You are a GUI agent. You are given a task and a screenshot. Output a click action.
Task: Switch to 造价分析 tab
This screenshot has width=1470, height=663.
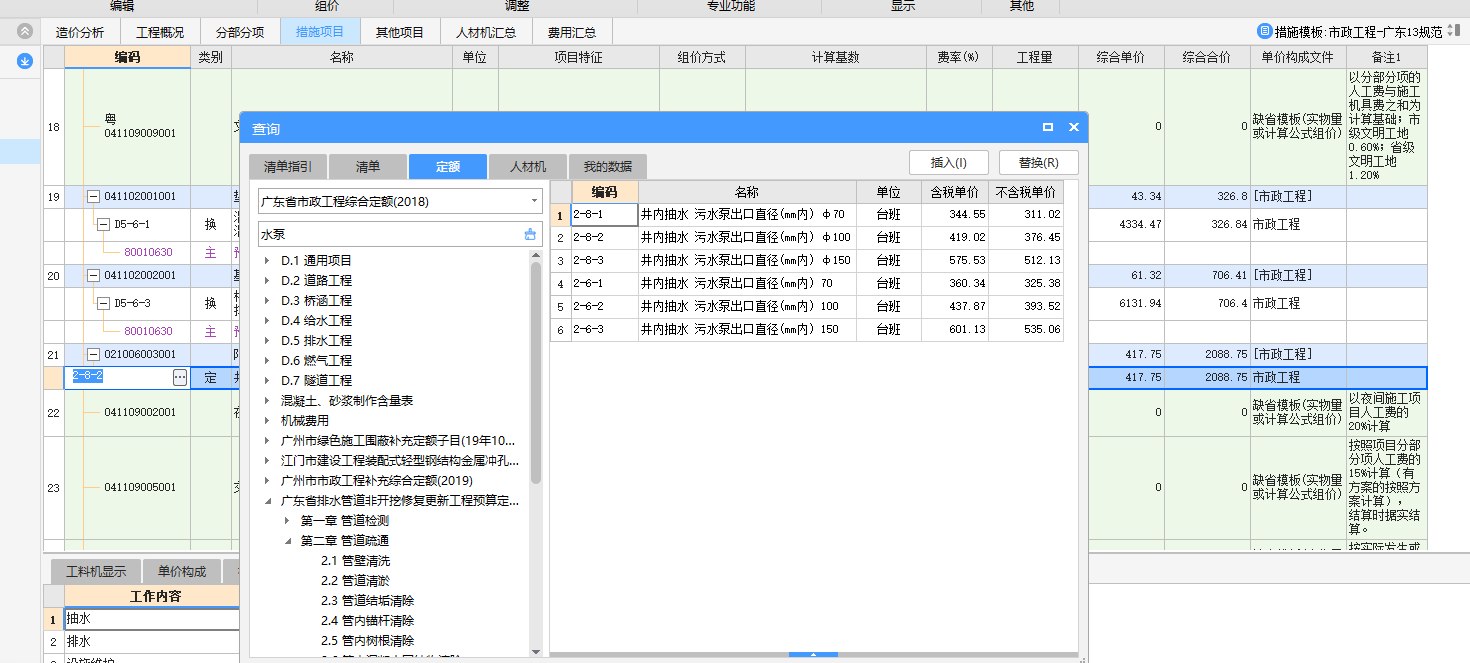[80, 32]
